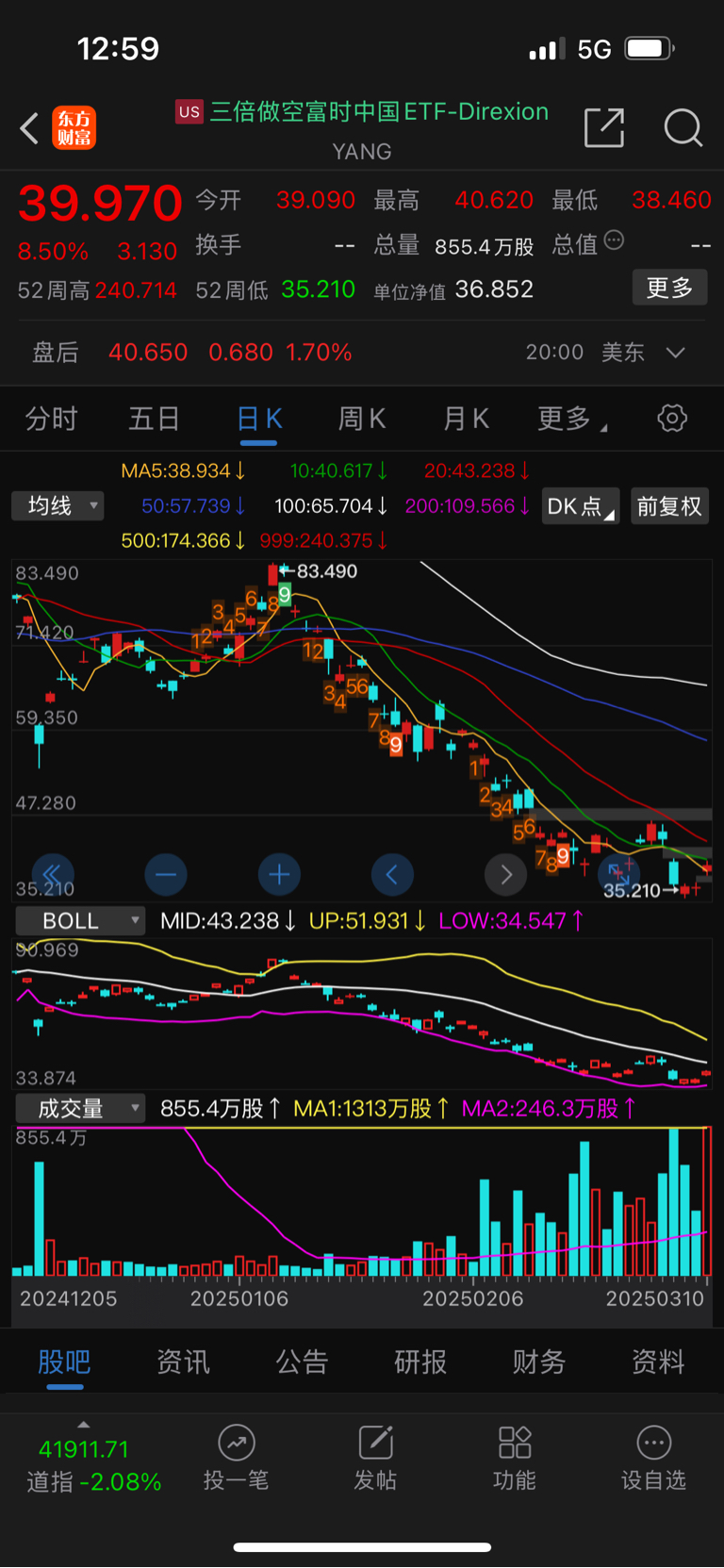
Task: Tap the 更多 quote details button
Action: [669, 288]
